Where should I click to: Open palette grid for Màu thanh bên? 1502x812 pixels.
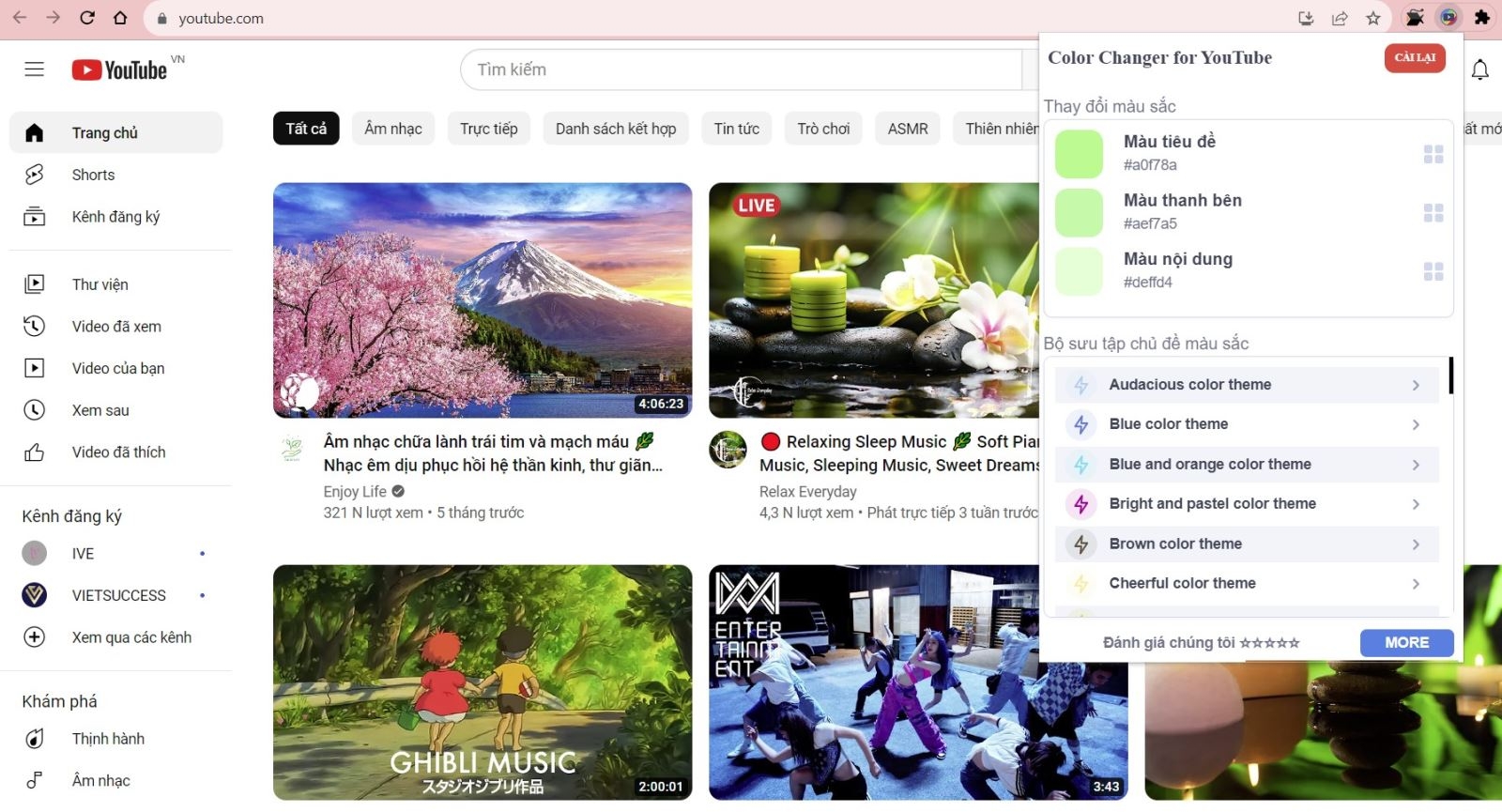pos(1433,213)
